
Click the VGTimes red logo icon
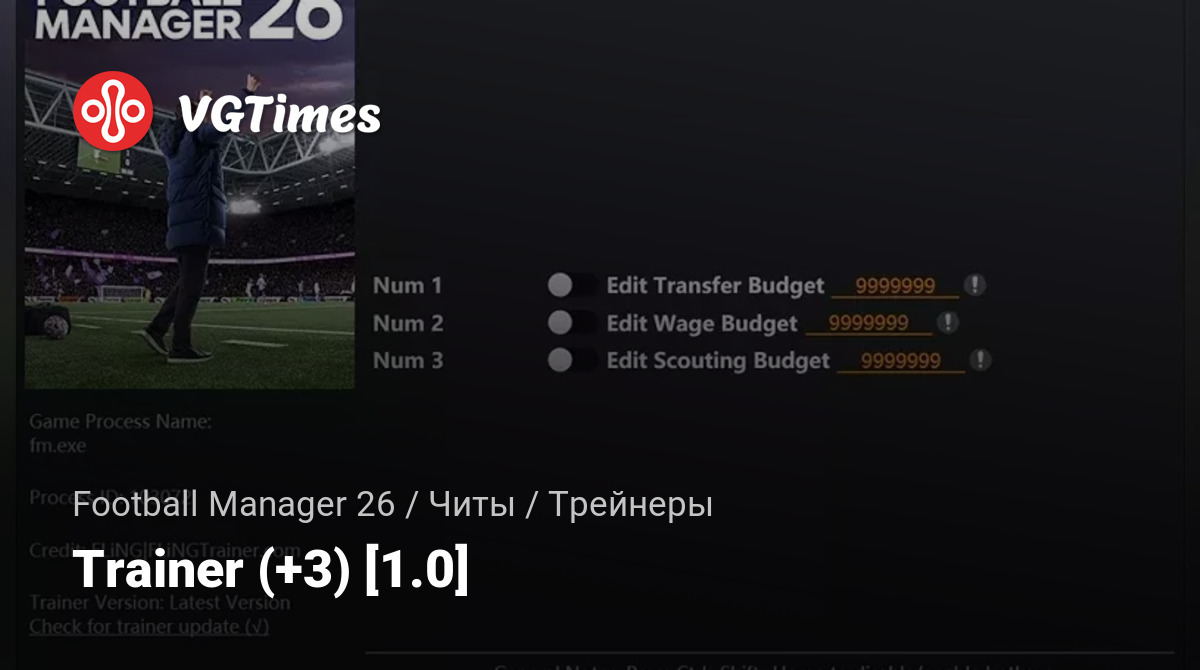(x=113, y=110)
